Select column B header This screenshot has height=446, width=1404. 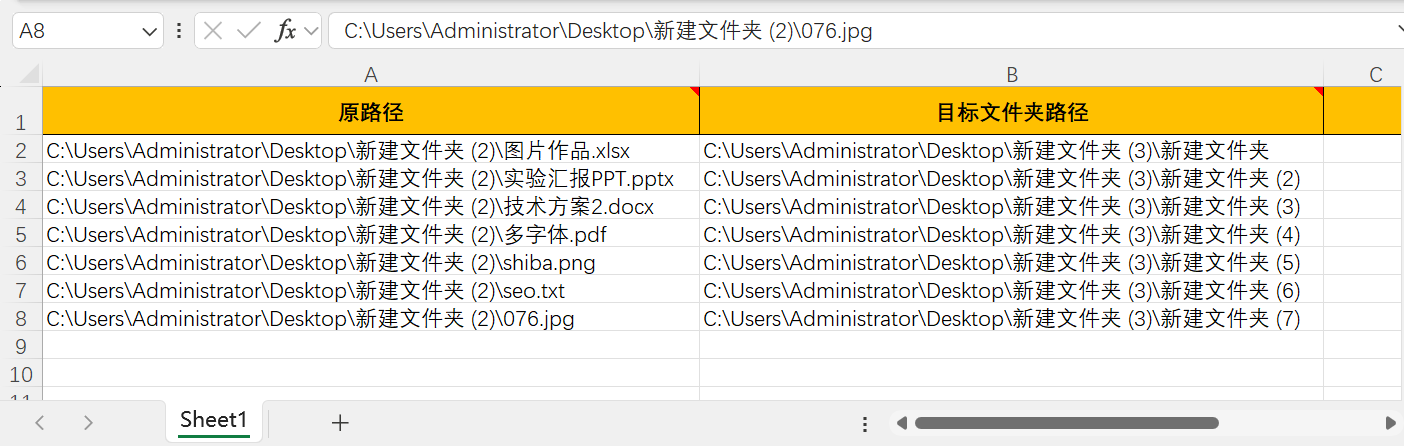coord(1011,74)
